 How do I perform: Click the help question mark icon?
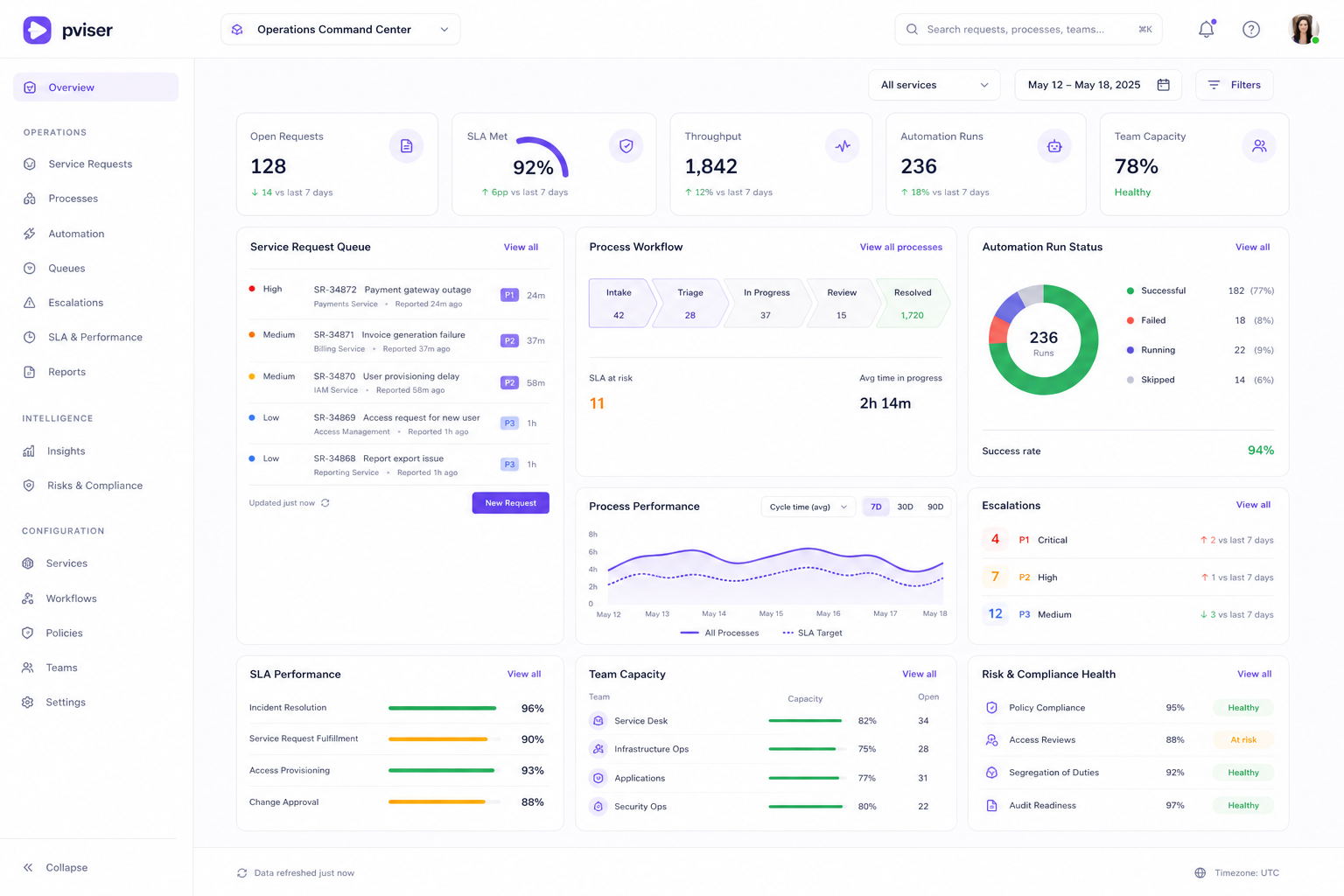coord(1251,29)
